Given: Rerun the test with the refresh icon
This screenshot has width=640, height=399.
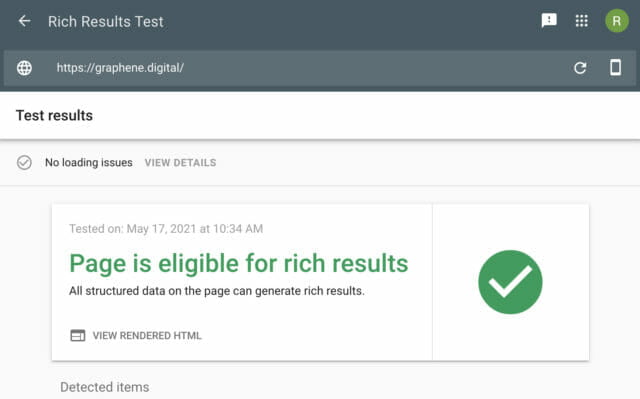Looking at the screenshot, I should [x=580, y=68].
